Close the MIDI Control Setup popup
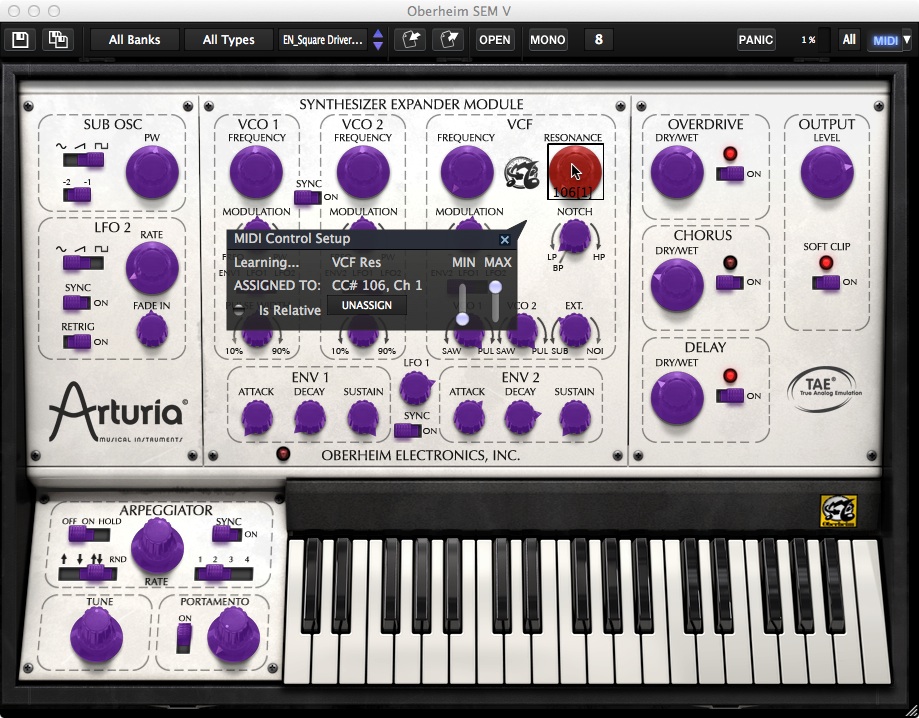The width and height of the screenshot is (919, 718). pyautogui.click(x=505, y=240)
